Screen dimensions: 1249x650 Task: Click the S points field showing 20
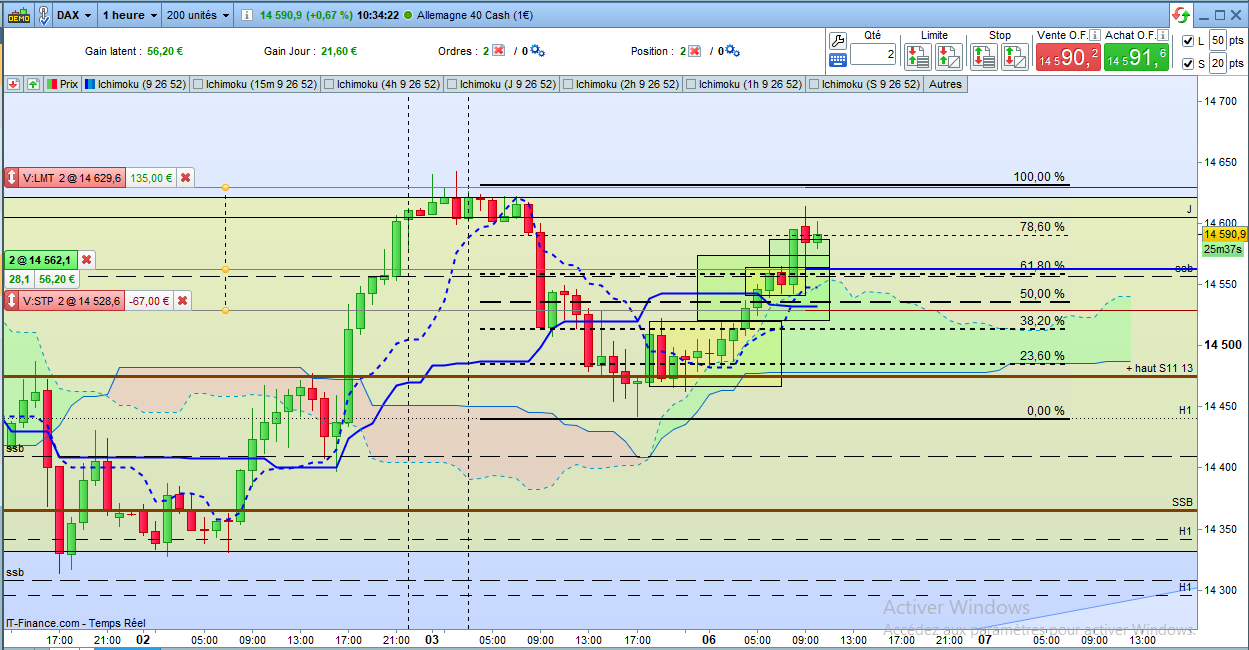click(x=1217, y=63)
